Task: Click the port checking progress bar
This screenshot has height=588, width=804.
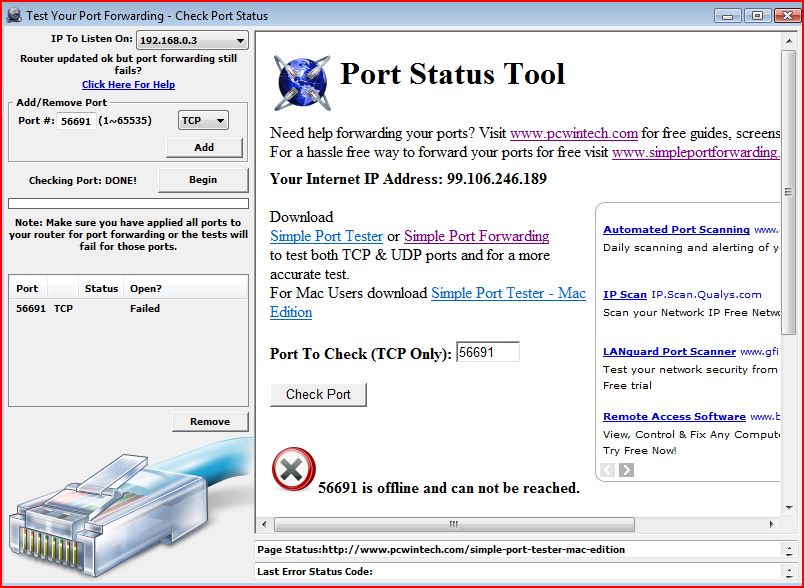Action: [x=128, y=204]
